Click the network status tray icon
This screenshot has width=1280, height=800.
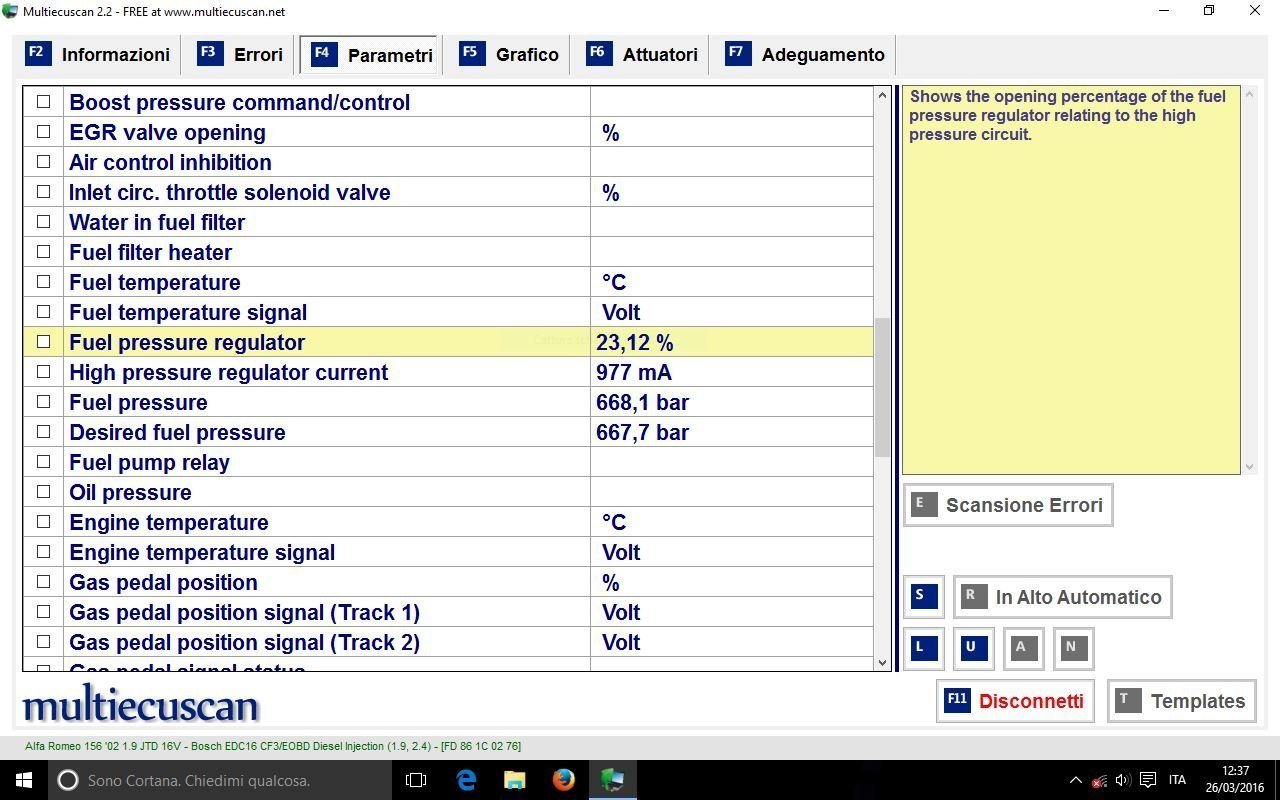1099,780
